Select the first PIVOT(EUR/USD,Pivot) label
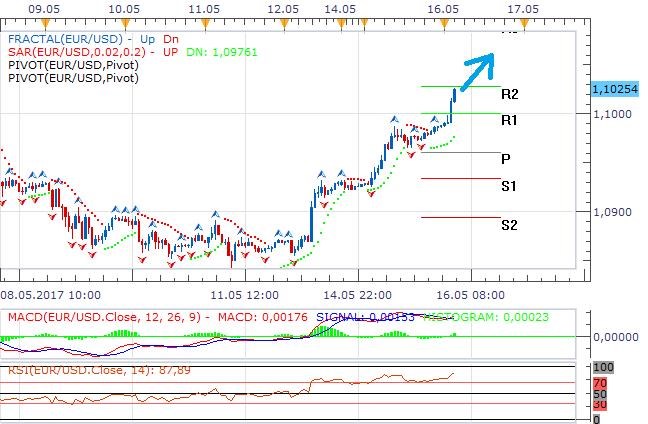 pyautogui.click(x=72, y=64)
